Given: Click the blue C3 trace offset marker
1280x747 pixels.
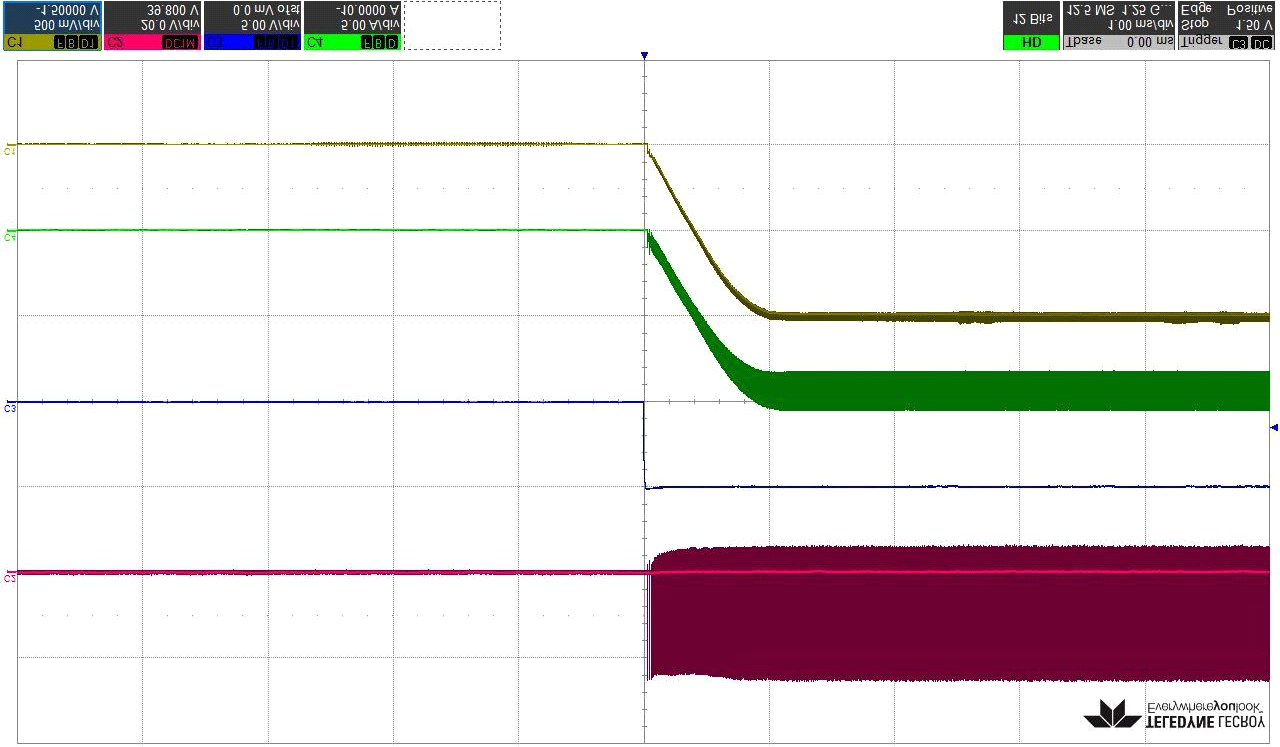Looking at the screenshot, I should coord(10,408).
